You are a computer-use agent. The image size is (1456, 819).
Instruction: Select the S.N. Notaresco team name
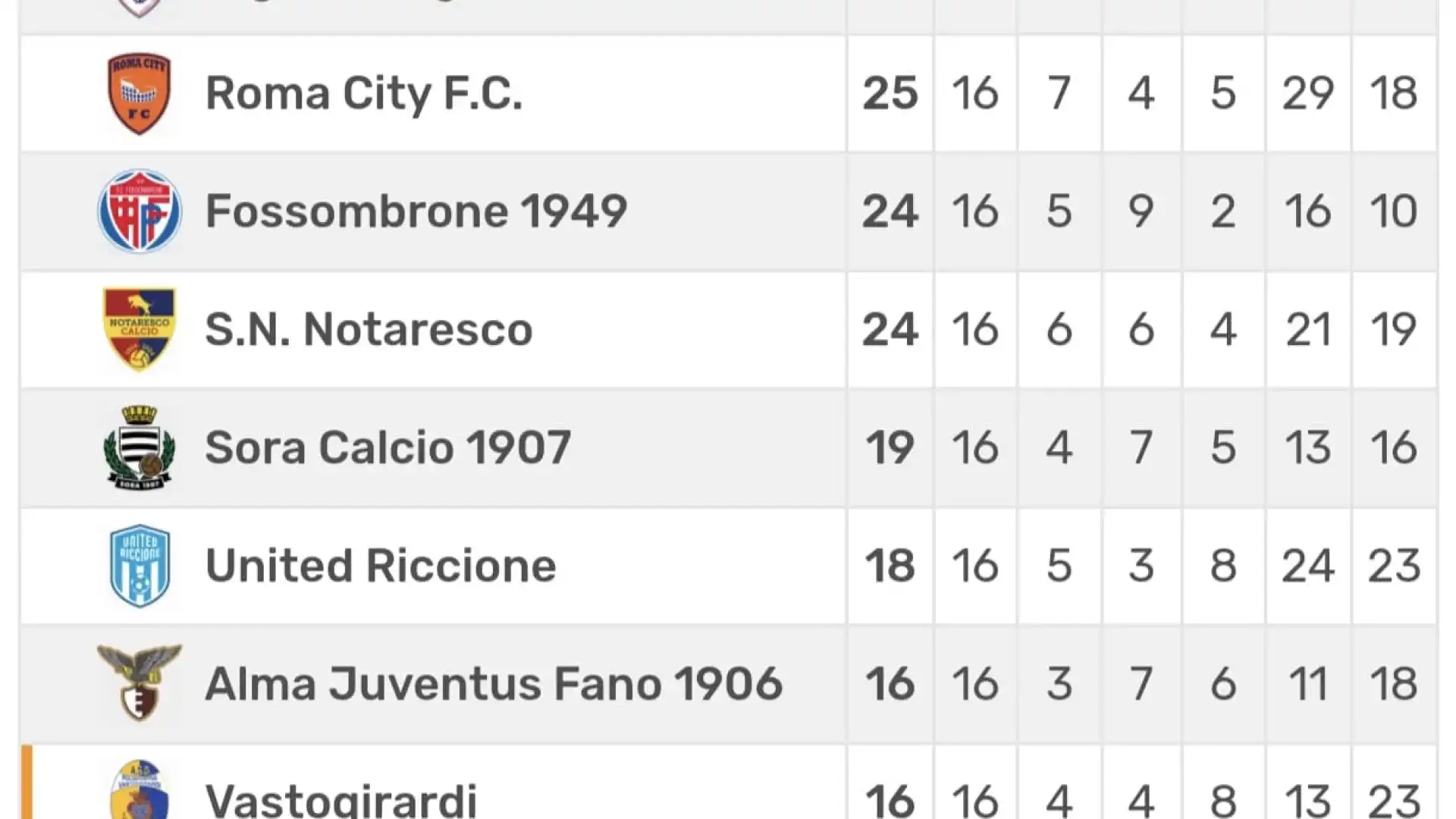click(x=369, y=329)
